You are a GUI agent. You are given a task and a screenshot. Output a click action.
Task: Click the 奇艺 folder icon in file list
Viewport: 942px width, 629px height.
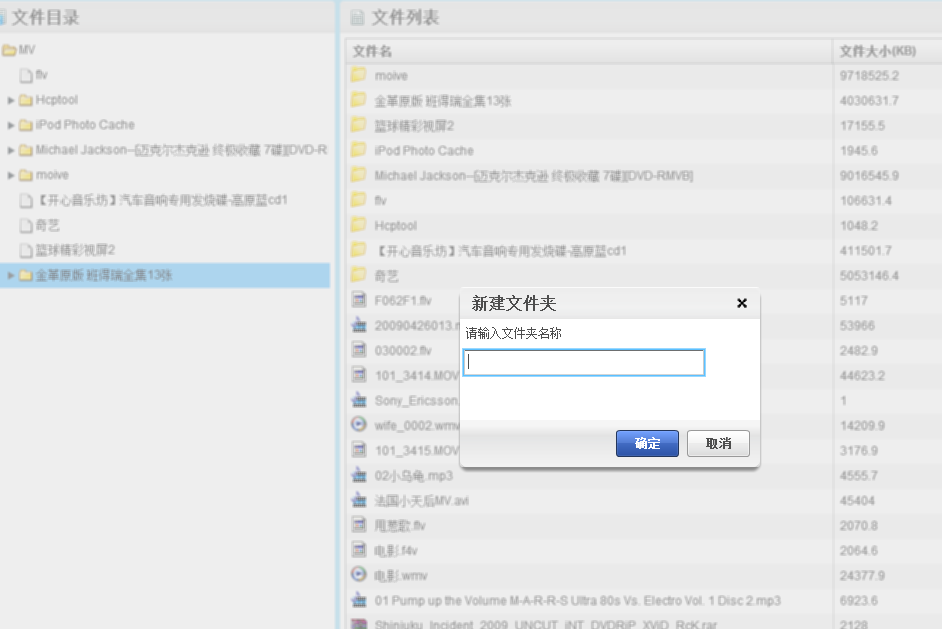[x=359, y=275]
